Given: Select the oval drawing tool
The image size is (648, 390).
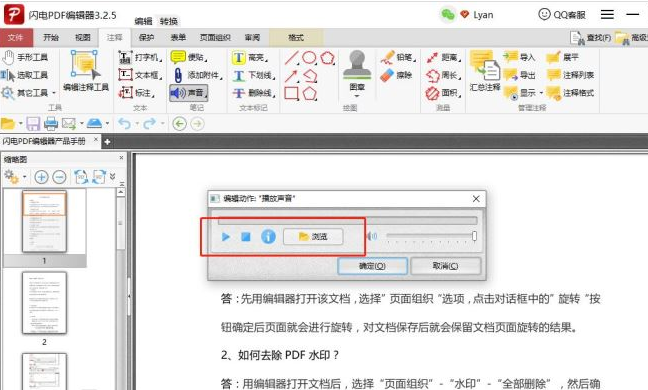Looking at the screenshot, I should (309, 58).
